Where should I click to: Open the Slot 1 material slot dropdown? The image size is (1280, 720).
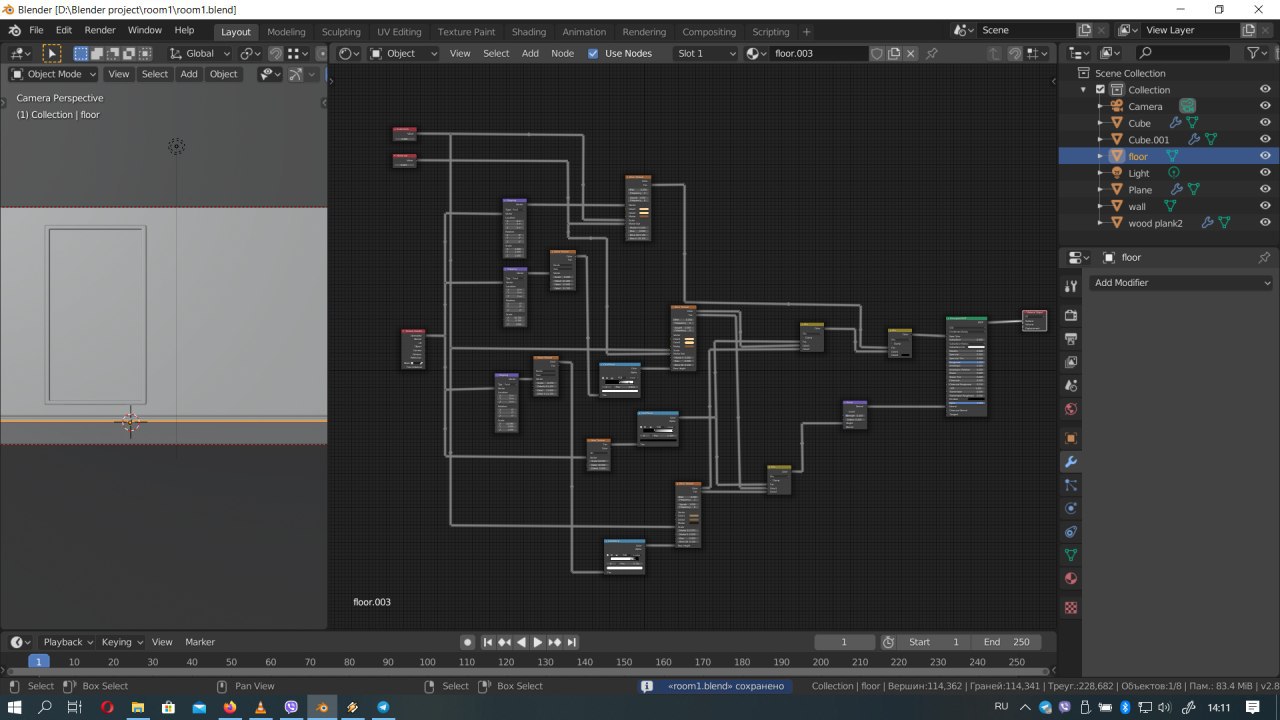[x=706, y=53]
